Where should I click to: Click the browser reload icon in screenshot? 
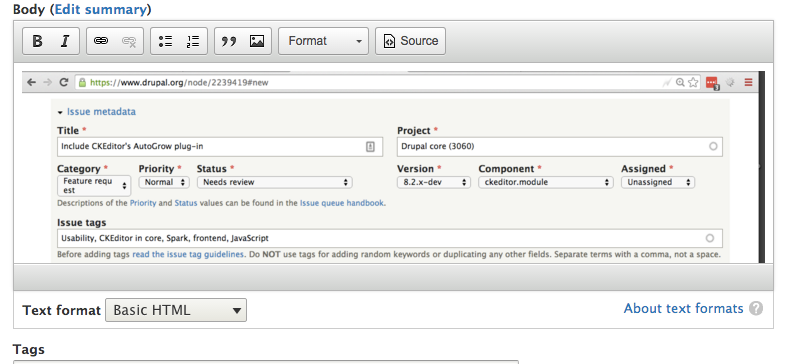click(63, 82)
